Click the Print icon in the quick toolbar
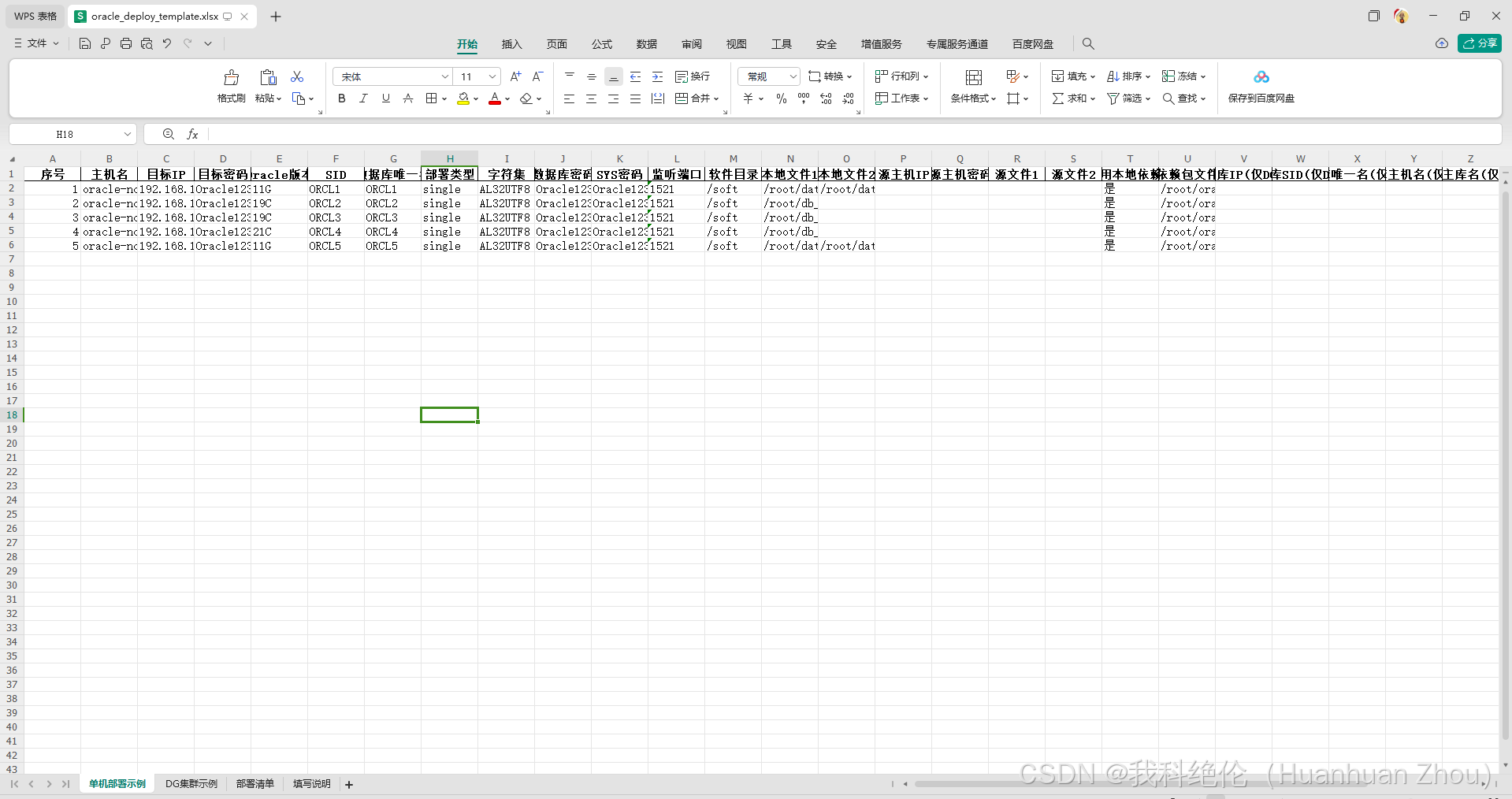This screenshot has width=1512, height=799. click(x=126, y=43)
